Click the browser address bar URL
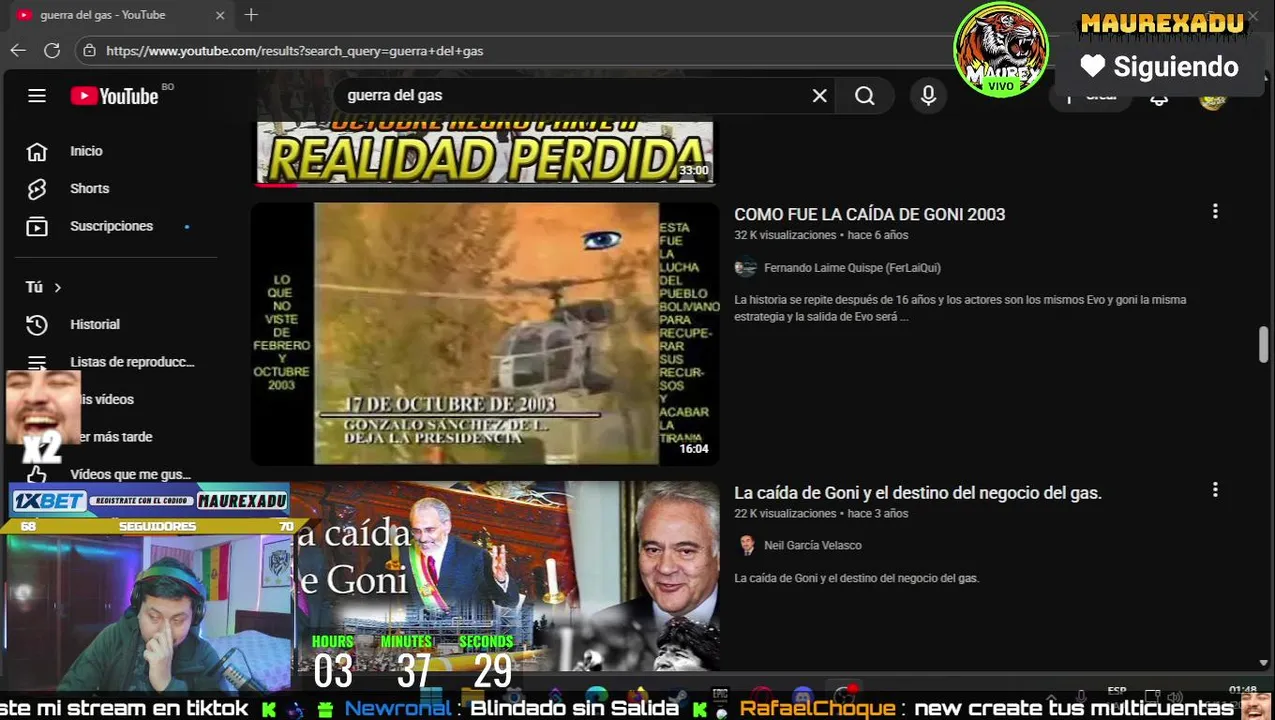 point(295,50)
